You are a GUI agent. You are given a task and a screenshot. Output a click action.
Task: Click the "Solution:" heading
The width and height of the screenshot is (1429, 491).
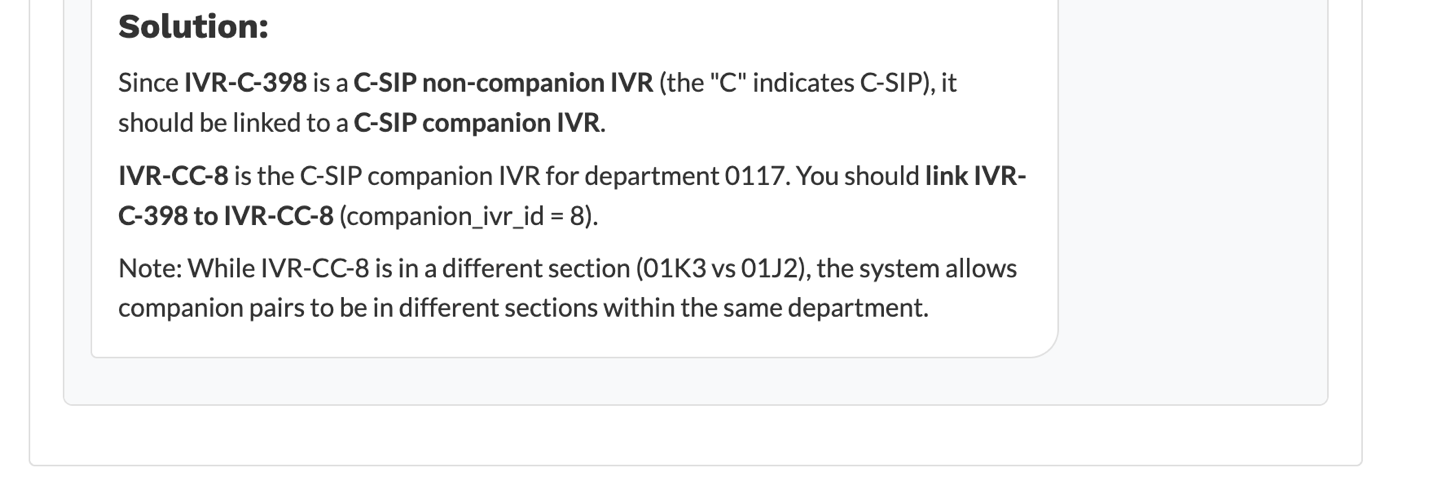(193, 27)
